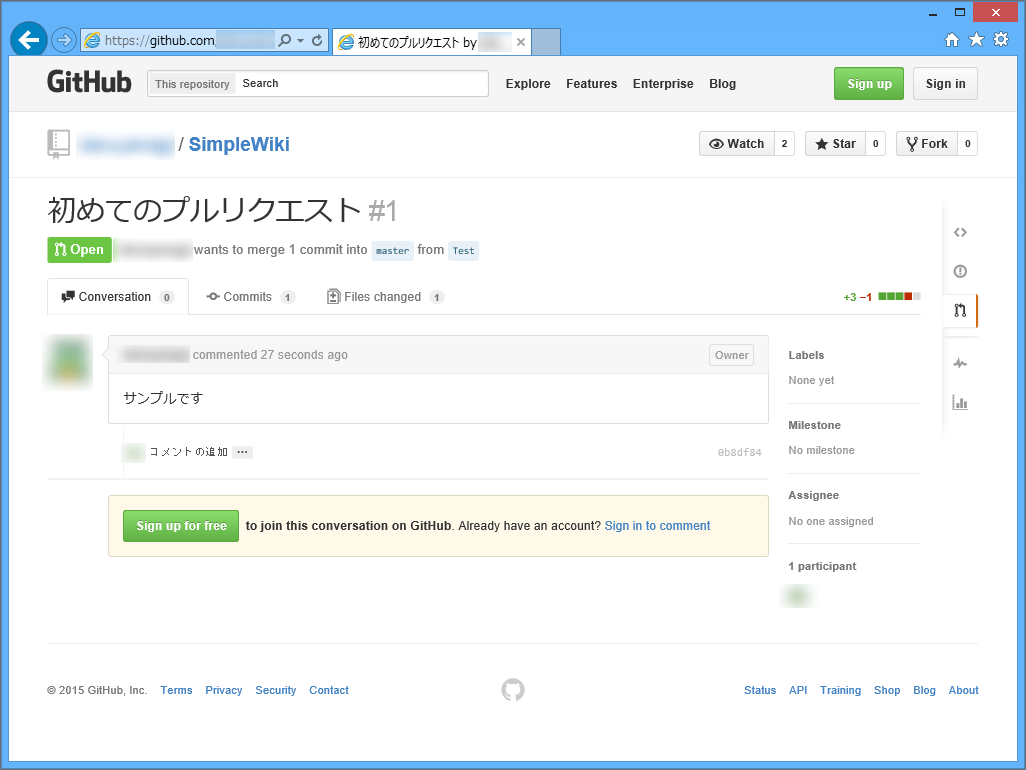The image size is (1026, 770).
Task: Click the diffstat colored bar
Action: point(899,296)
